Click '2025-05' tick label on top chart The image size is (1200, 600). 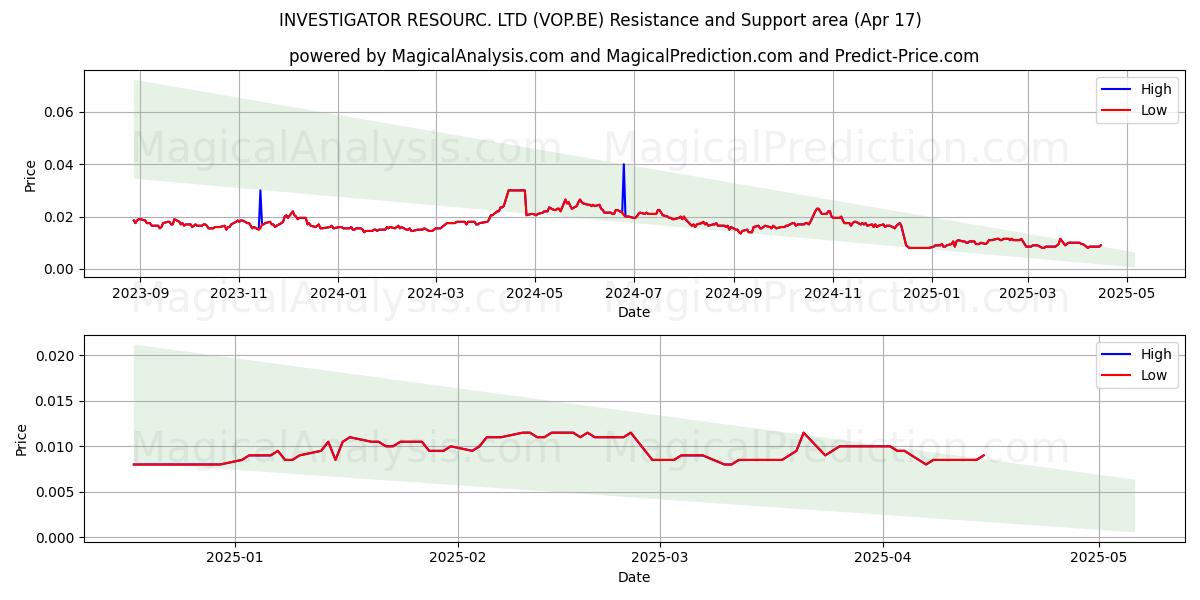pos(1128,294)
